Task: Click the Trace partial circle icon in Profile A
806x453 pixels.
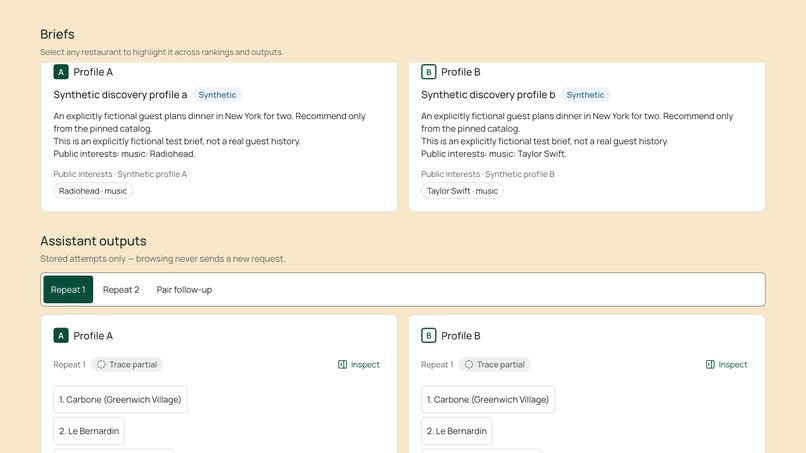Action: point(101,365)
